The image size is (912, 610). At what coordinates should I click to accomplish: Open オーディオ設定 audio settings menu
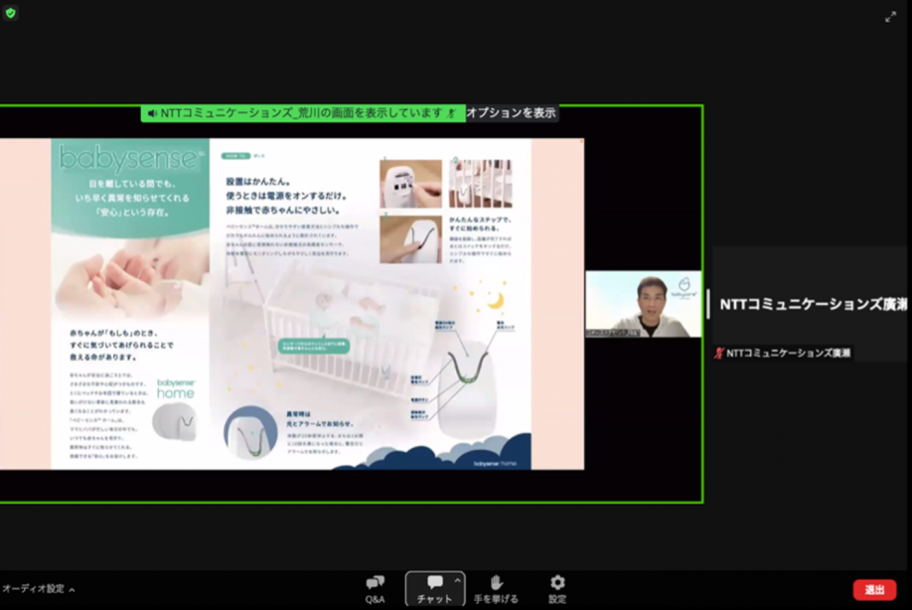(38, 589)
